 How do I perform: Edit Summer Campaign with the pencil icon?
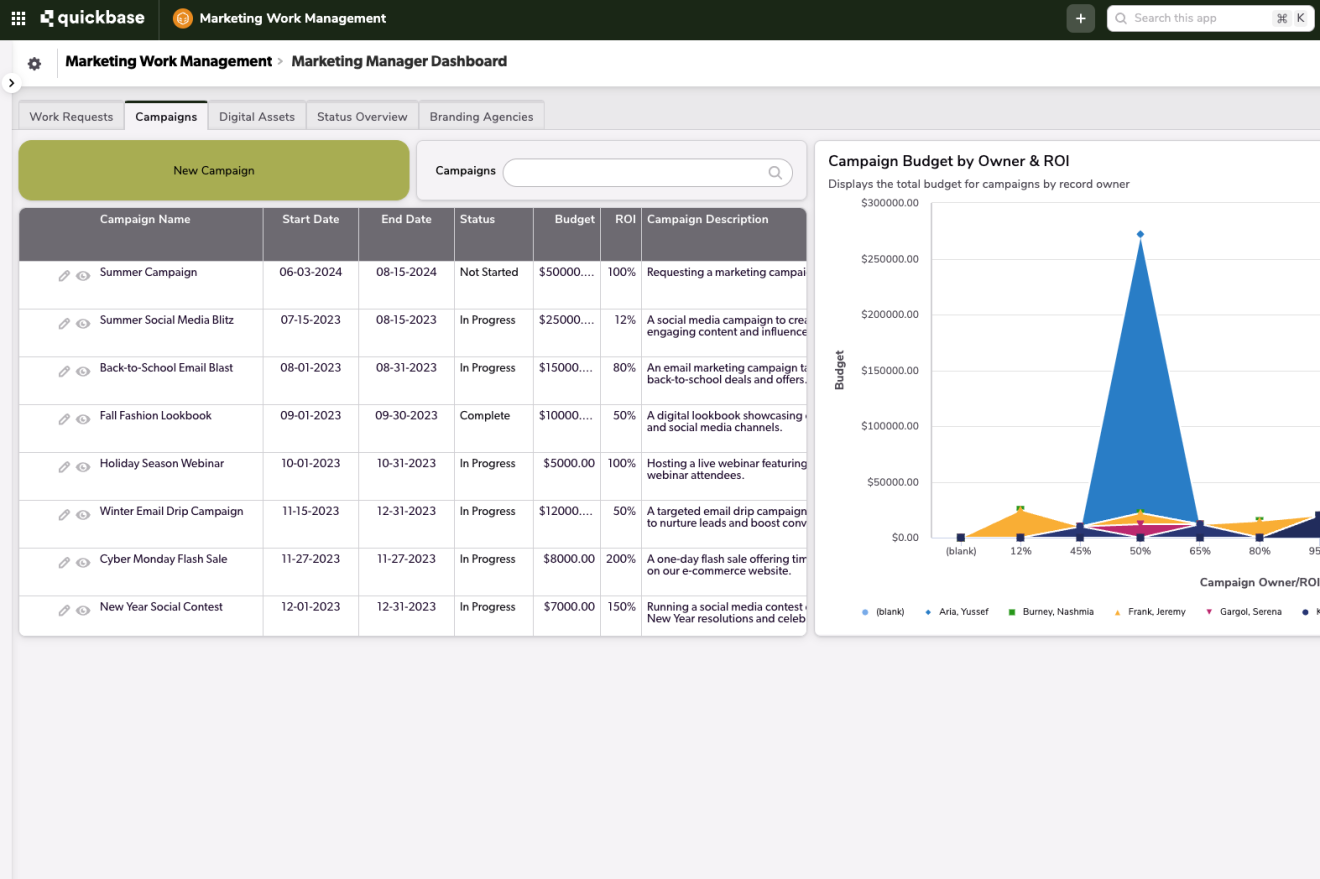64,275
